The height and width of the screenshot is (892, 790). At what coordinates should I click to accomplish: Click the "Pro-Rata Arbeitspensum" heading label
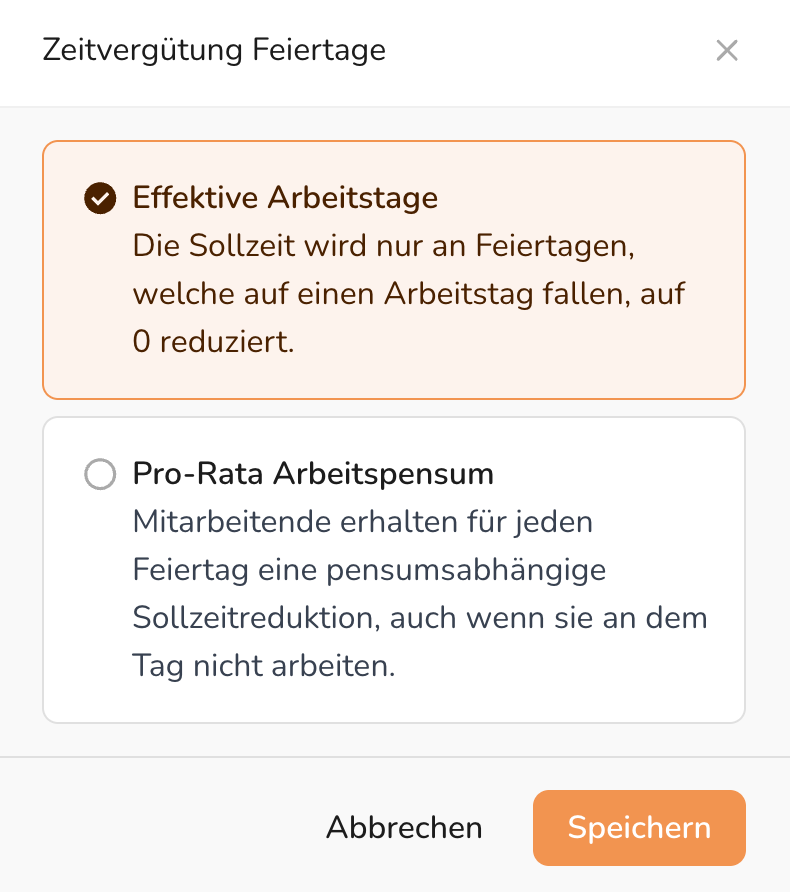313,474
